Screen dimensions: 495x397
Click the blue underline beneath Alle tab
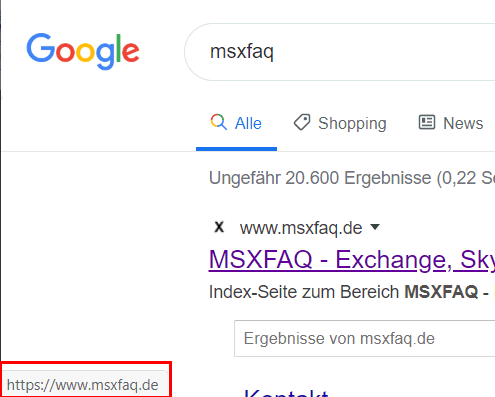point(236,149)
